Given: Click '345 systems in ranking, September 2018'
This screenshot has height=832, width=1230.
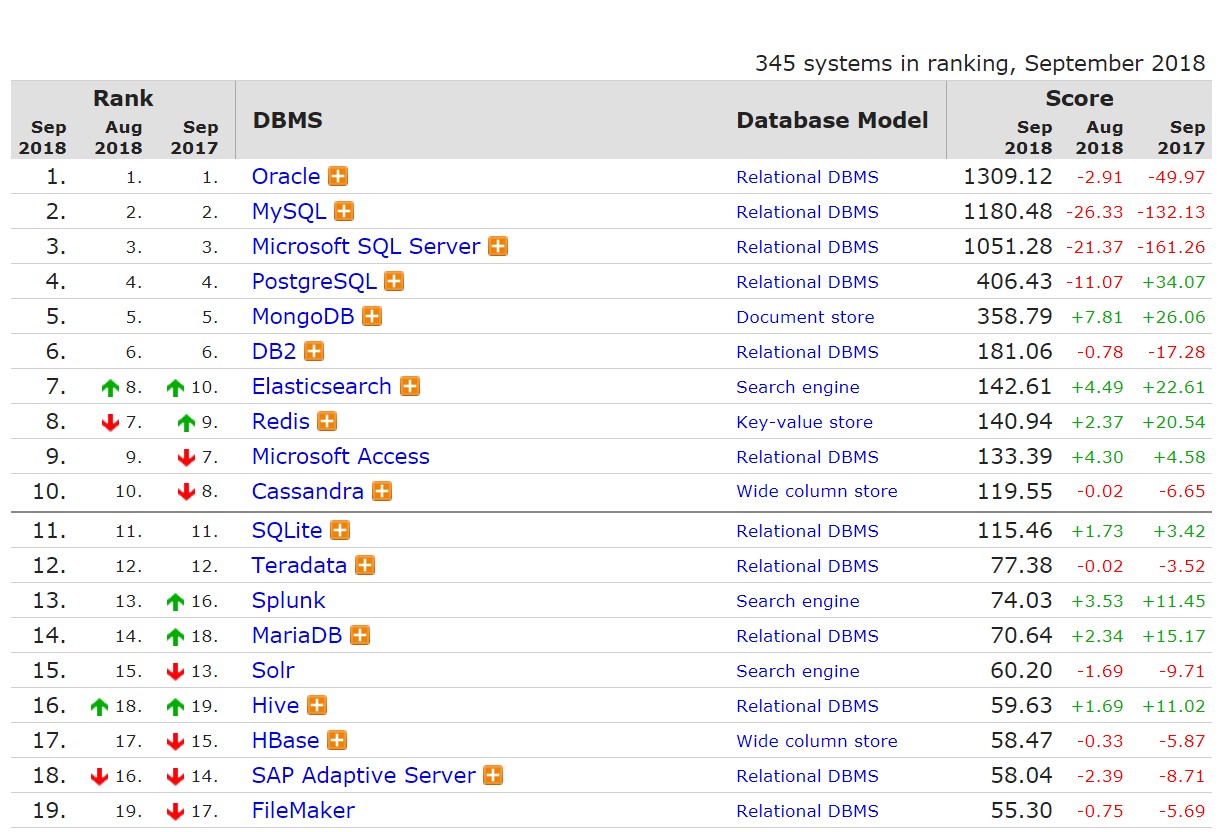Looking at the screenshot, I should [980, 63].
